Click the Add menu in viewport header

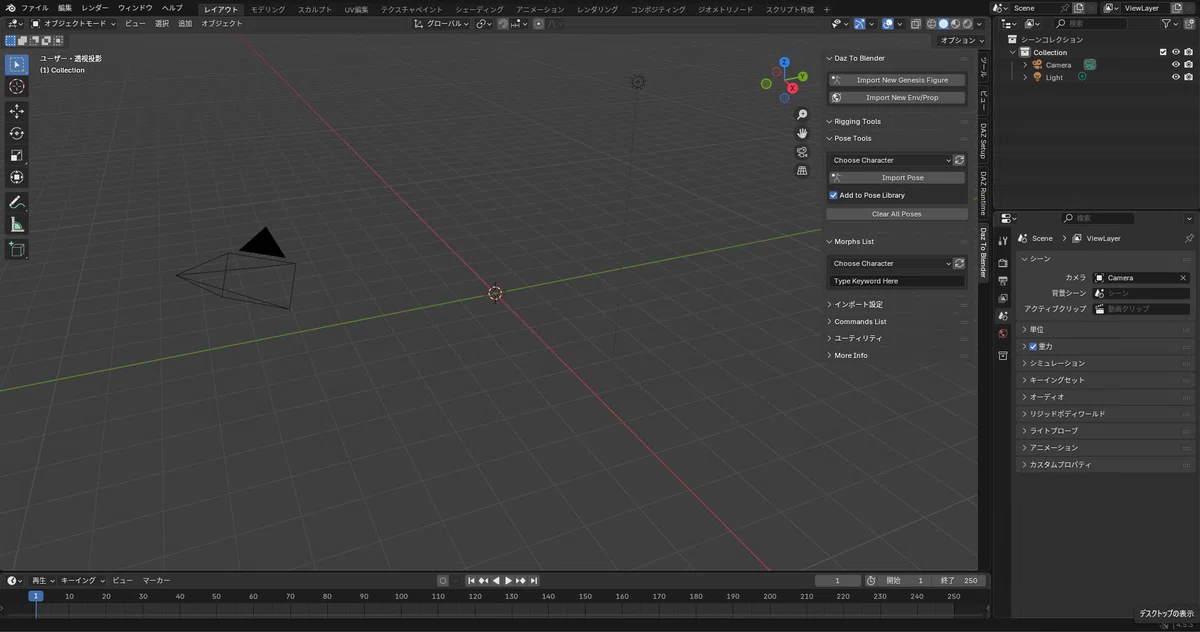(x=185, y=23)
